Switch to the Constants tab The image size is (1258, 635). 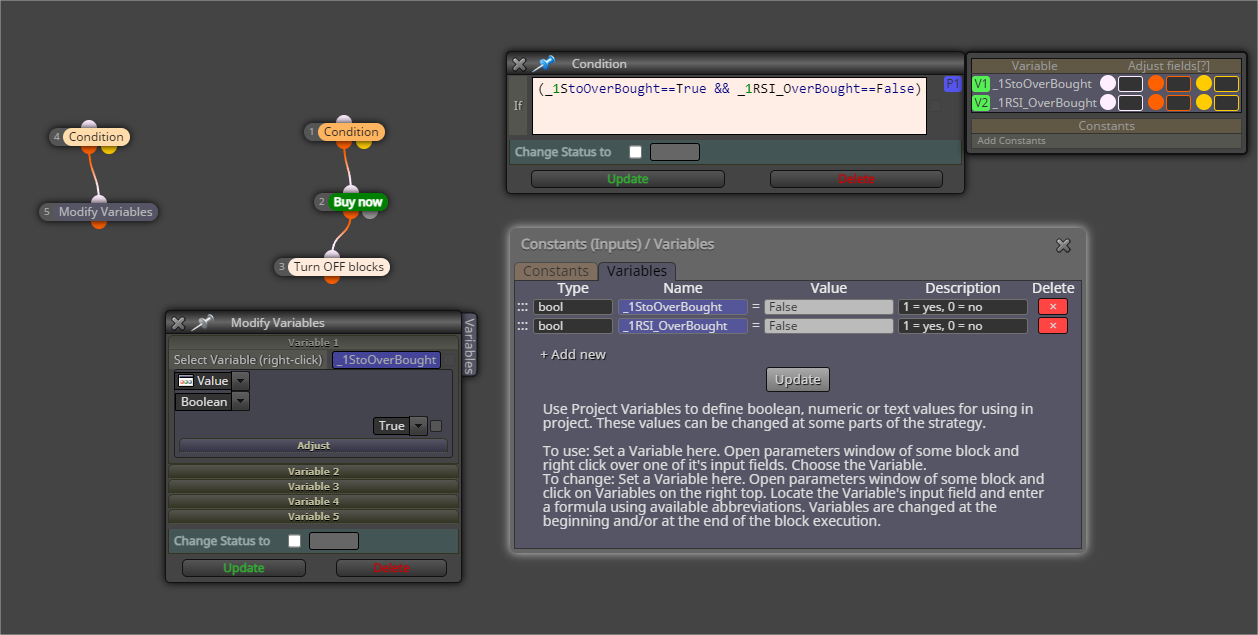[x=556, y=271]
